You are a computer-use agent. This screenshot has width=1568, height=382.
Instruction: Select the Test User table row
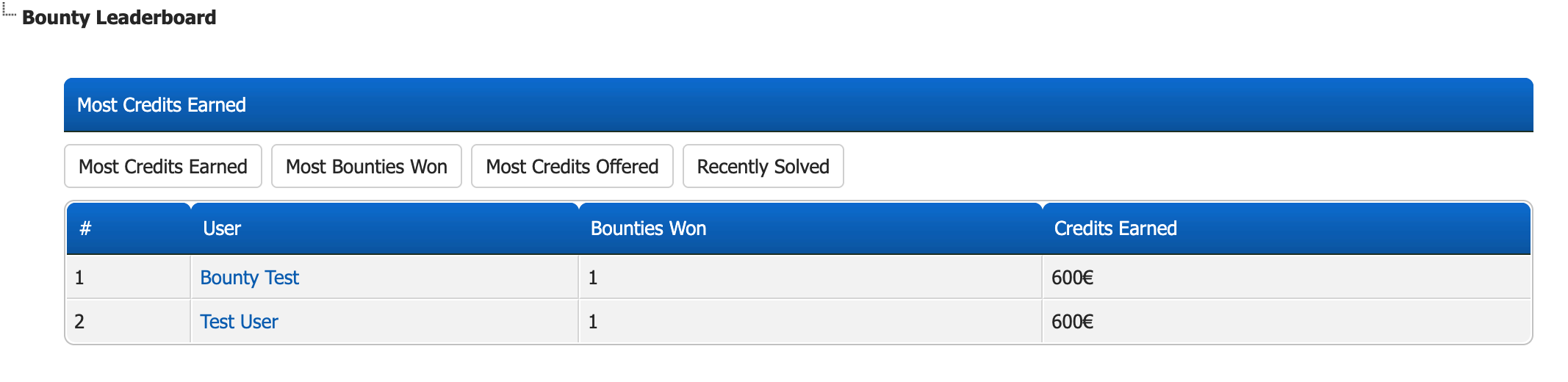coord(799,322)
